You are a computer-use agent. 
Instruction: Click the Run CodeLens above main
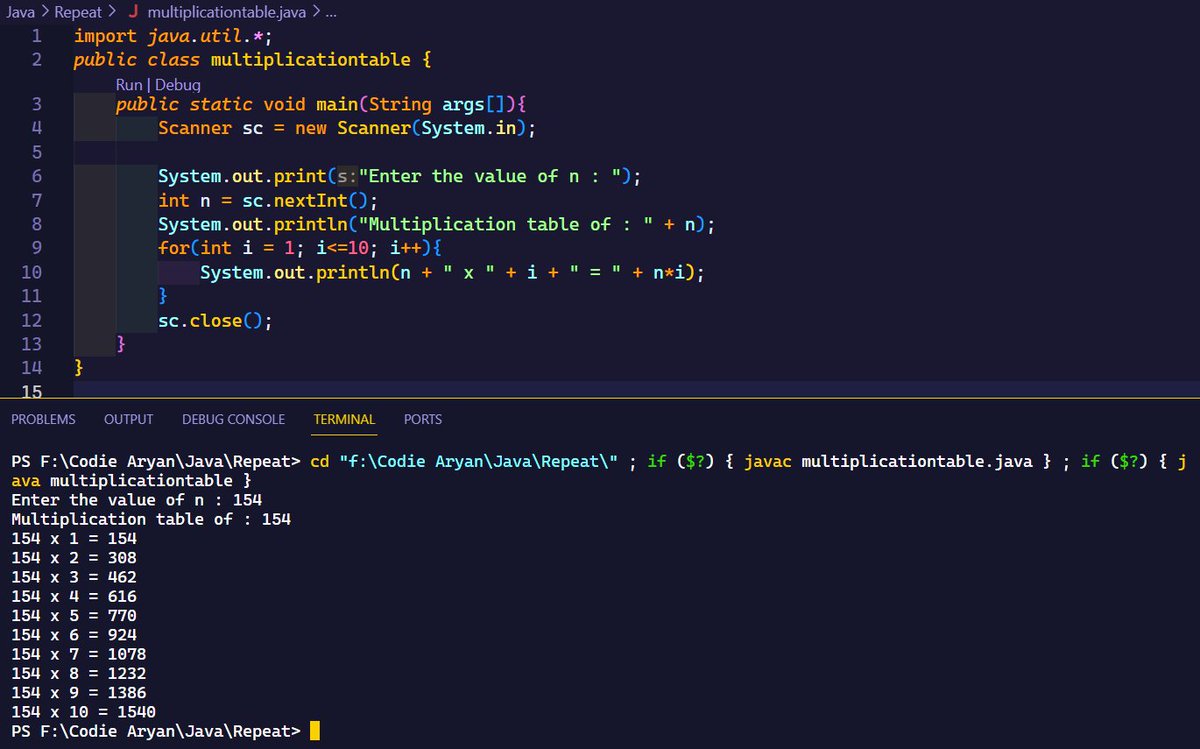pos(129,85)
